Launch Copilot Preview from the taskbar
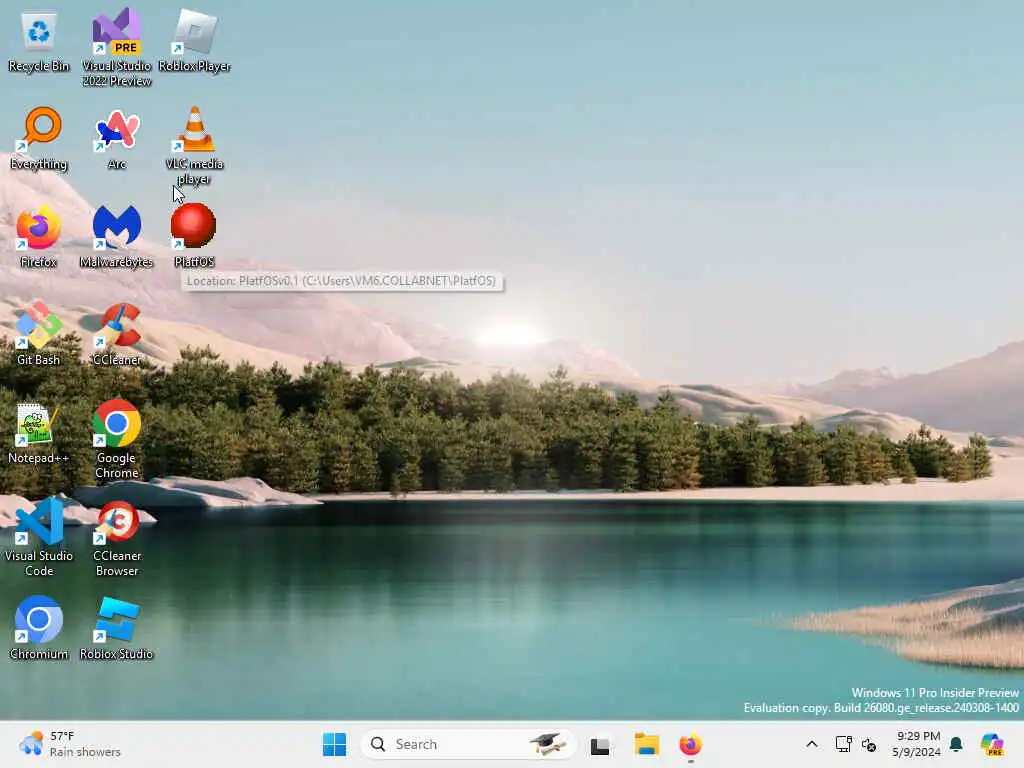This screenshot has height=768, width=1024. [x=993, y=744]
